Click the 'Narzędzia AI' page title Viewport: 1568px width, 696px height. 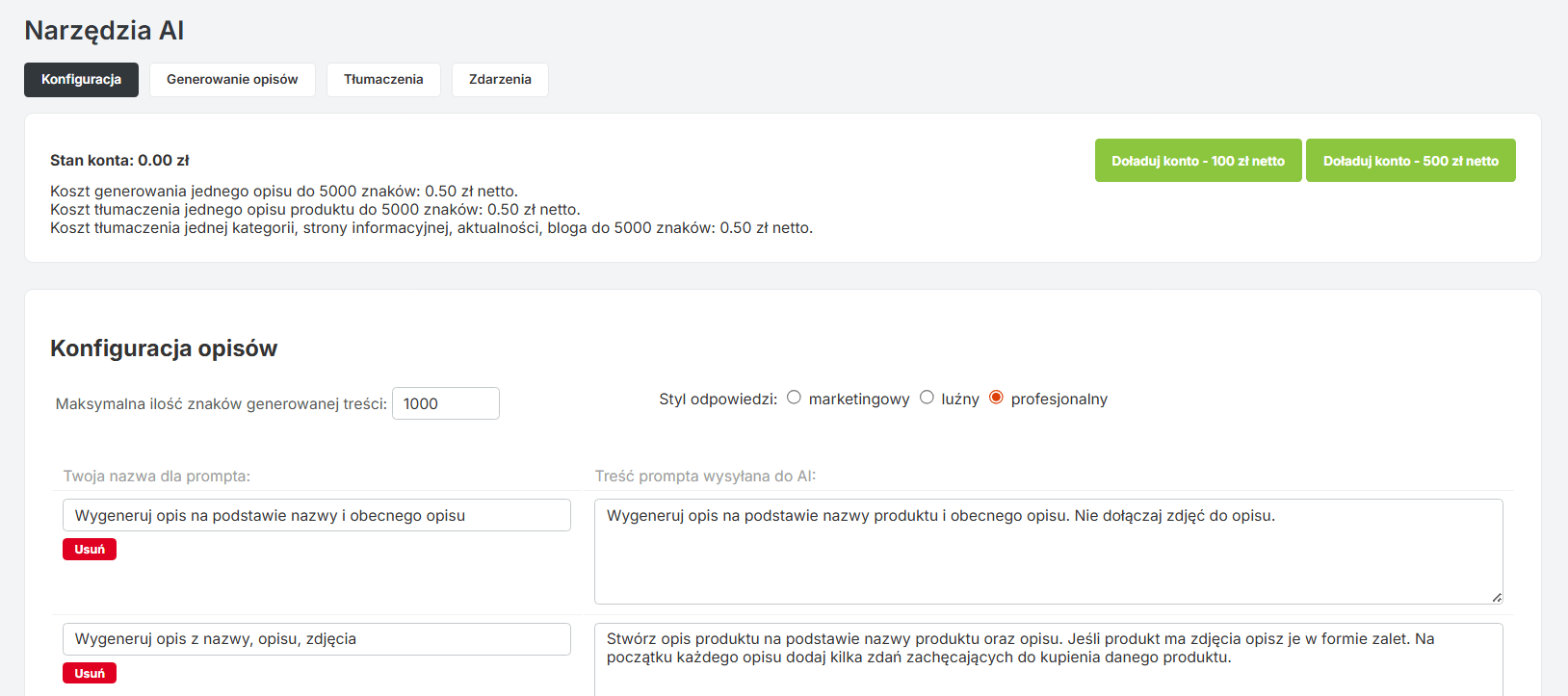click(104, 31)
